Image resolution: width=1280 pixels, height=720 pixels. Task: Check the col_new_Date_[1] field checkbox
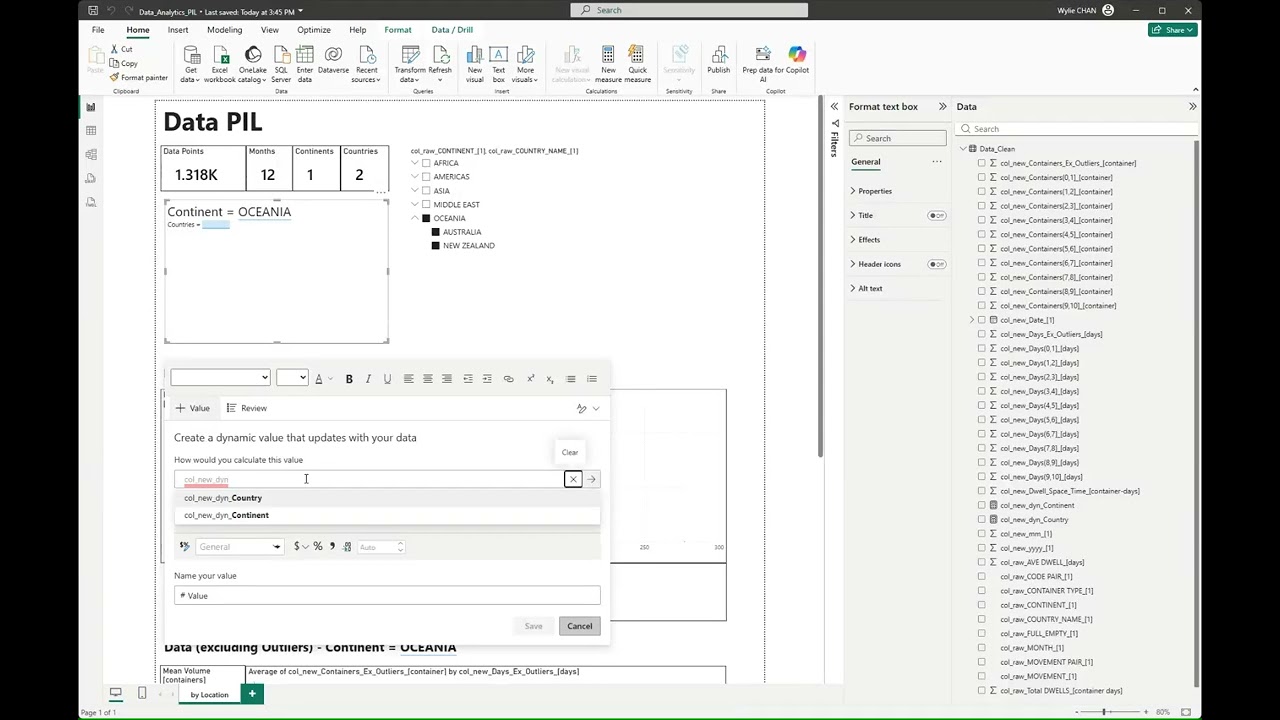point(982,320)
